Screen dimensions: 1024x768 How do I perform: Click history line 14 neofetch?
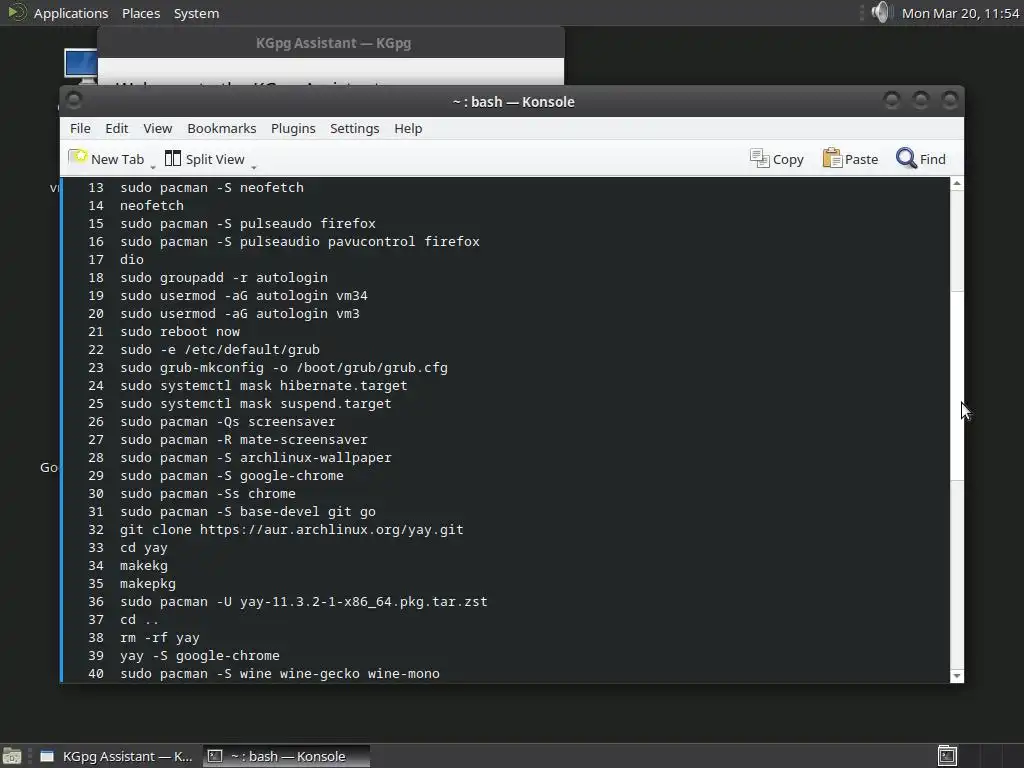click(152, 206)
